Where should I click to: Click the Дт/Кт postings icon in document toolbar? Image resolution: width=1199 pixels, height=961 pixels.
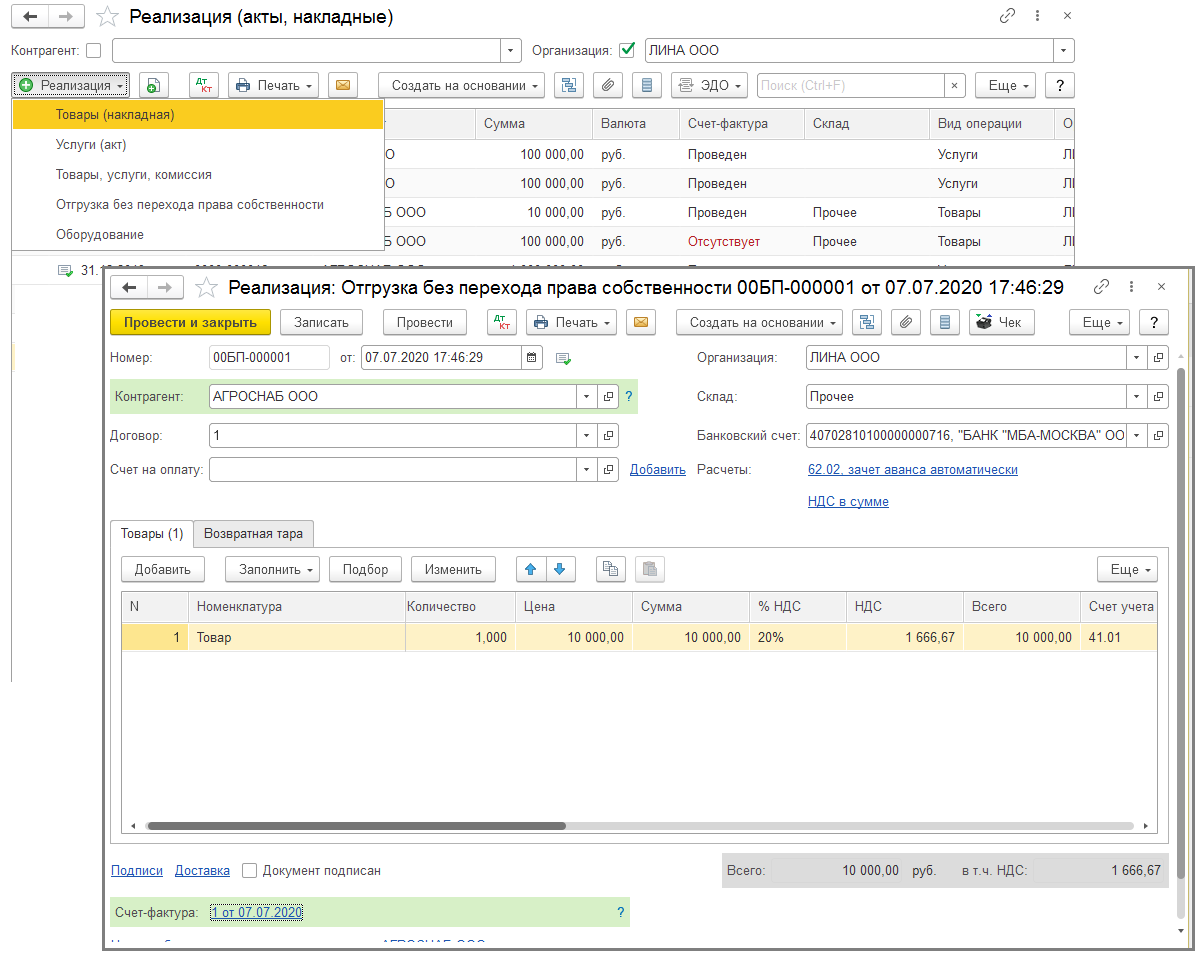502,322
